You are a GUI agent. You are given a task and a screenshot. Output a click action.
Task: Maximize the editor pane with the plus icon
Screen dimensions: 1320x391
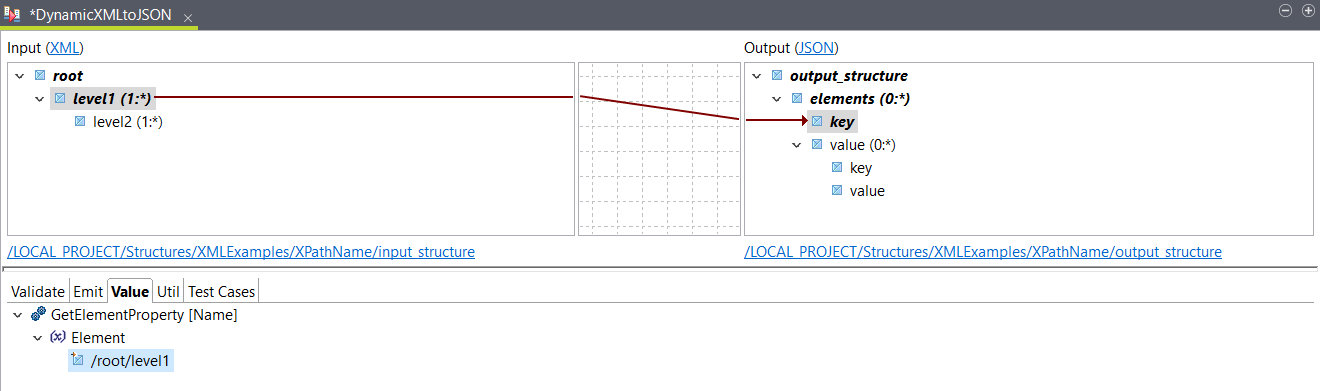(x=1307, y=10)
